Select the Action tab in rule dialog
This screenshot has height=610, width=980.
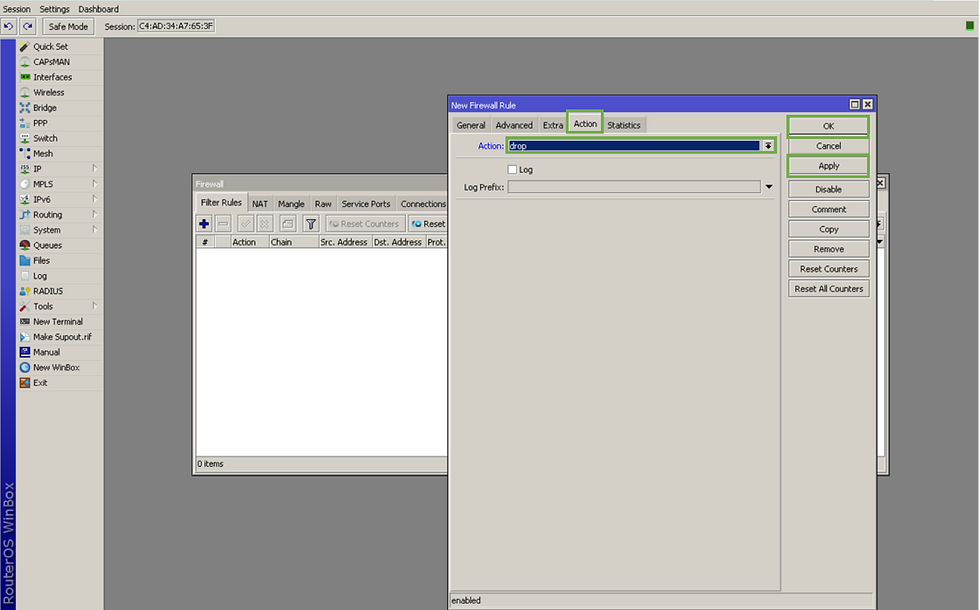[x=585, y=124]
